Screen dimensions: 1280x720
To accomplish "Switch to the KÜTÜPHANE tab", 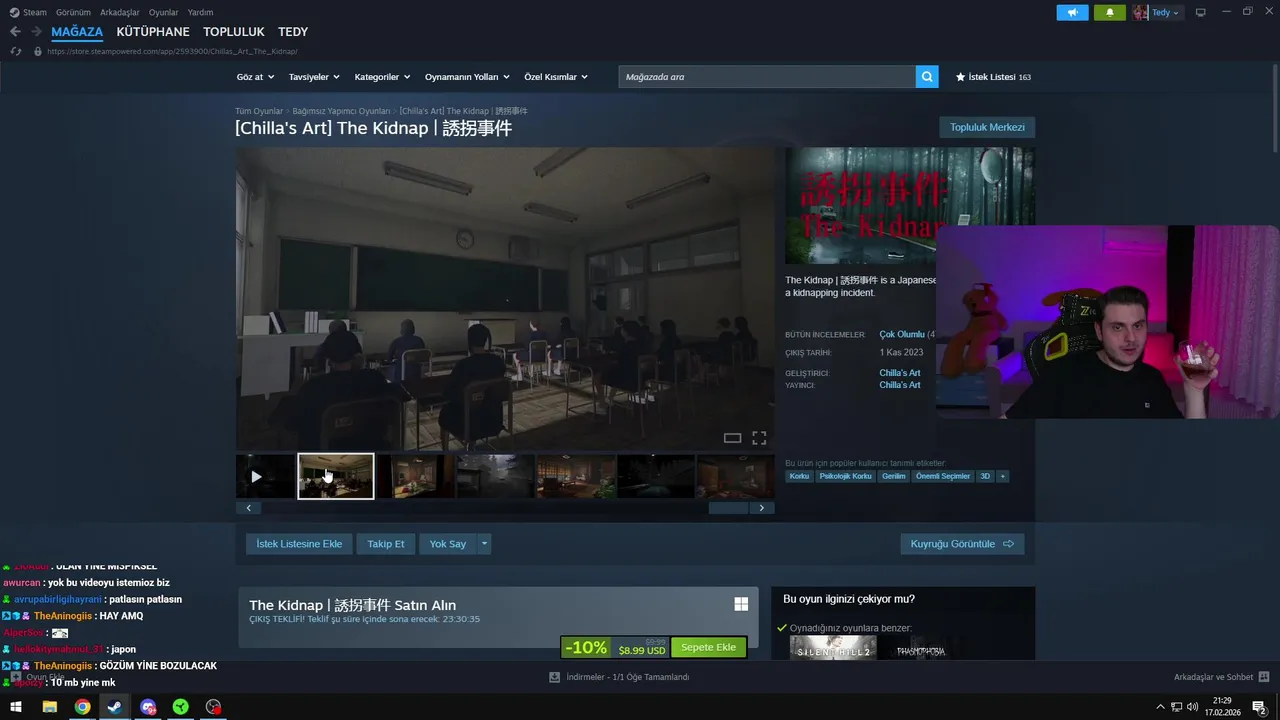I will (153, 32).
